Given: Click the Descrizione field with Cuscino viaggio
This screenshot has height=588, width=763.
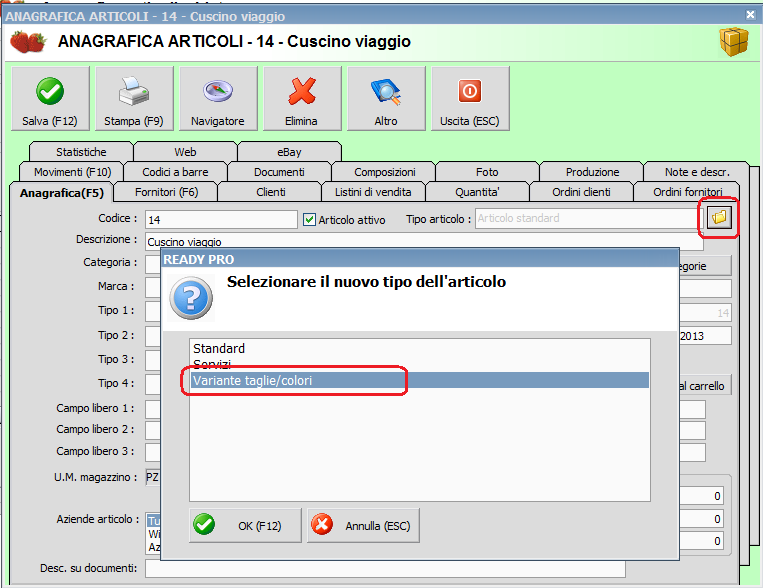Looking at the screenshot, I should click(424, 242).
